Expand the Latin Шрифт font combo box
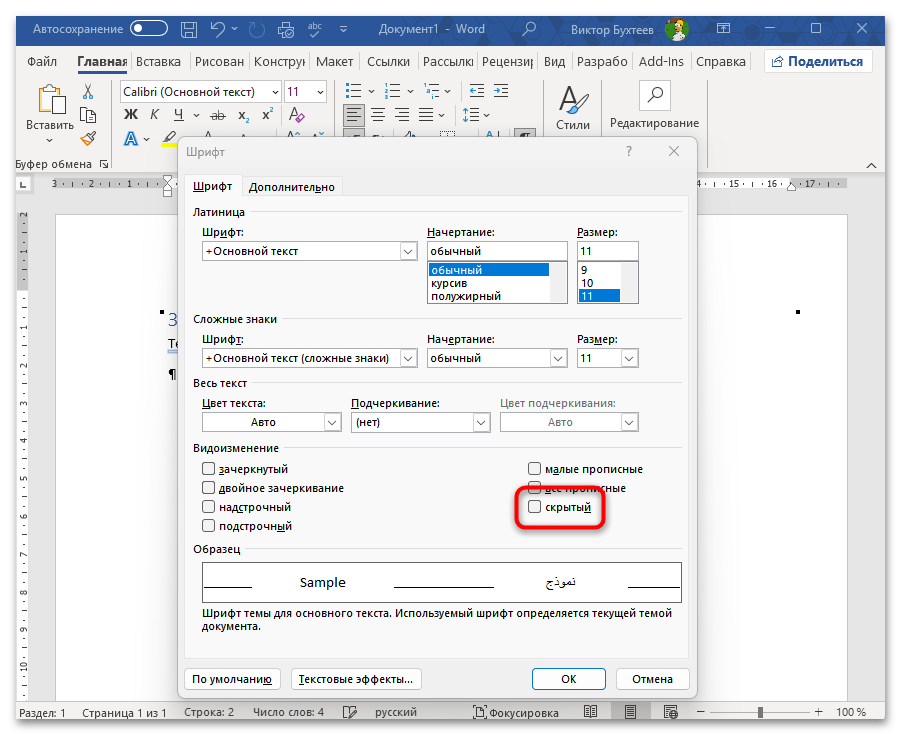 click(408, 251)
